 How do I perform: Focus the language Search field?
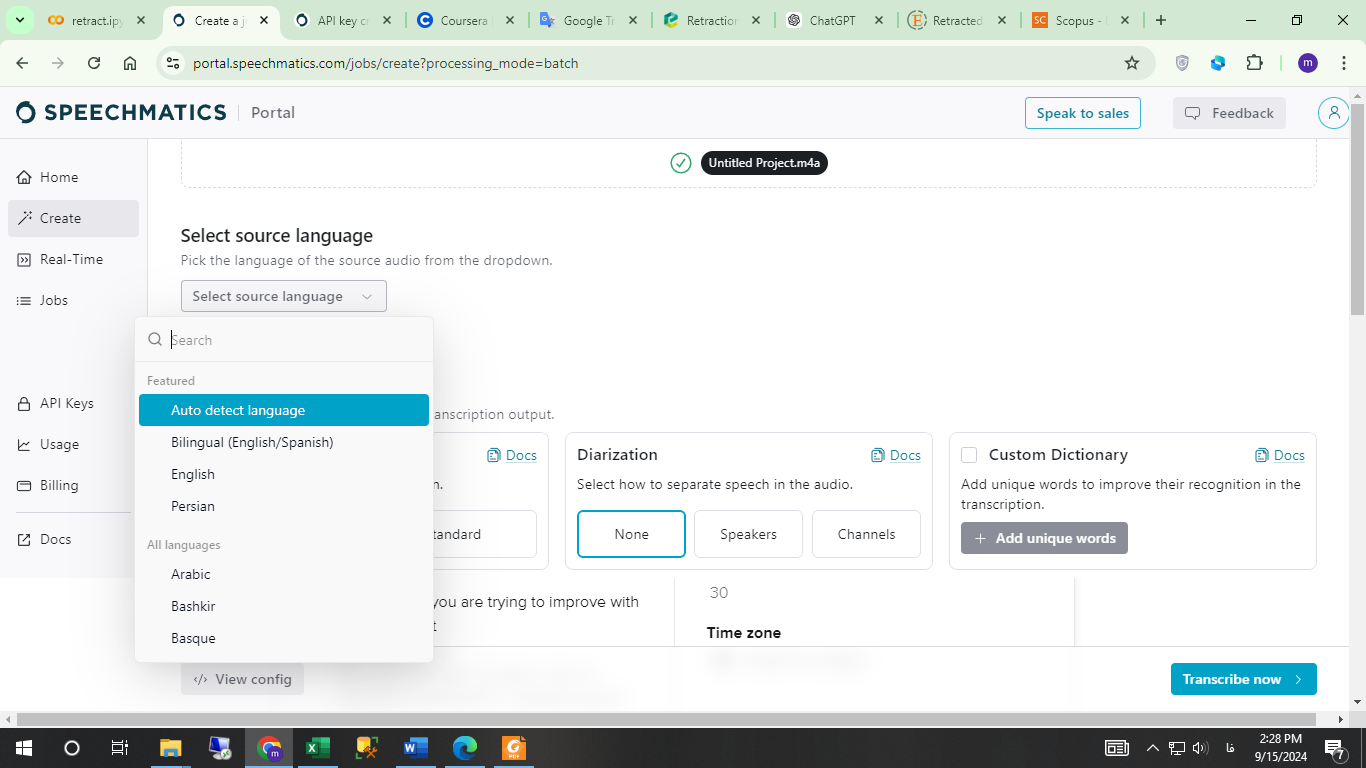284,340
